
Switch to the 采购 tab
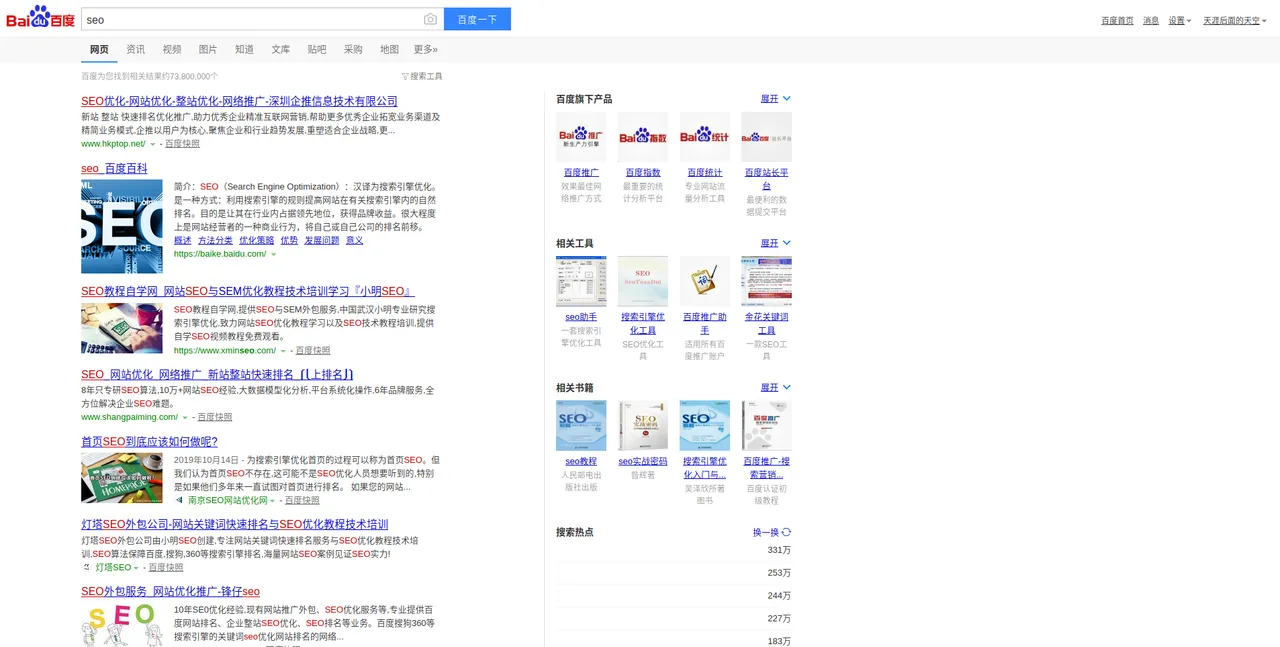point(353,49)
